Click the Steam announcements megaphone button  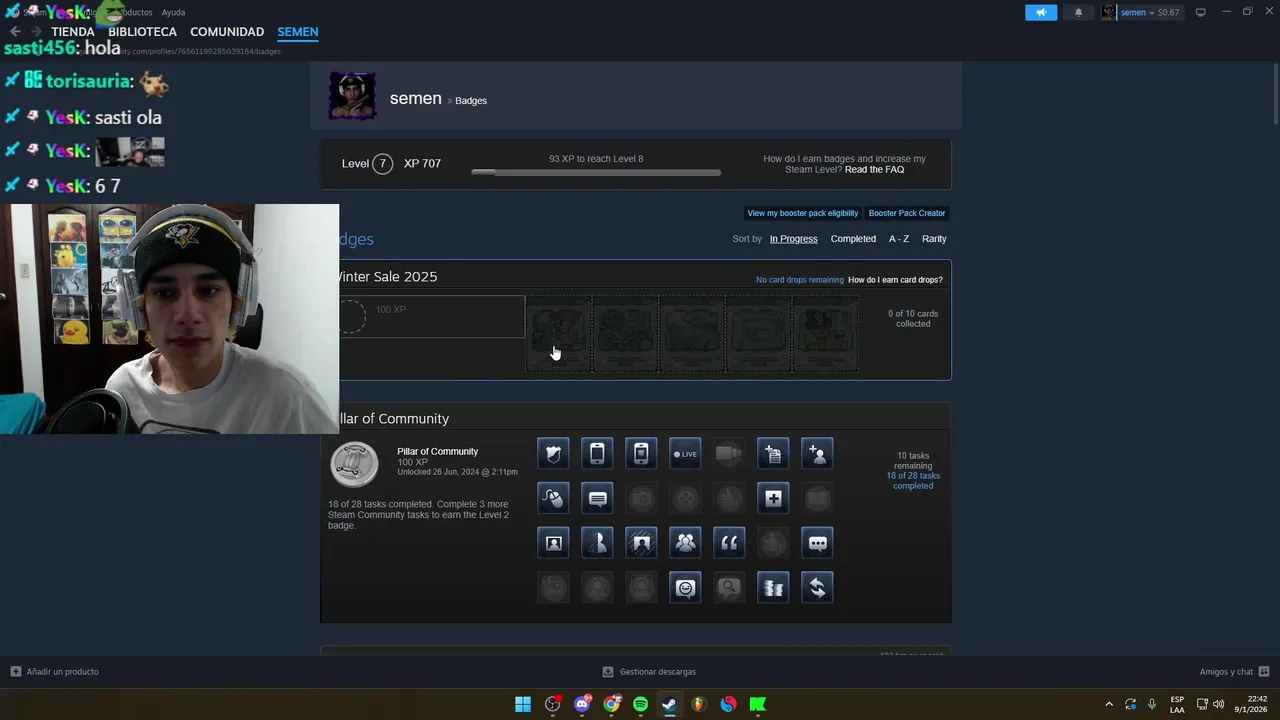point(1041,12)
